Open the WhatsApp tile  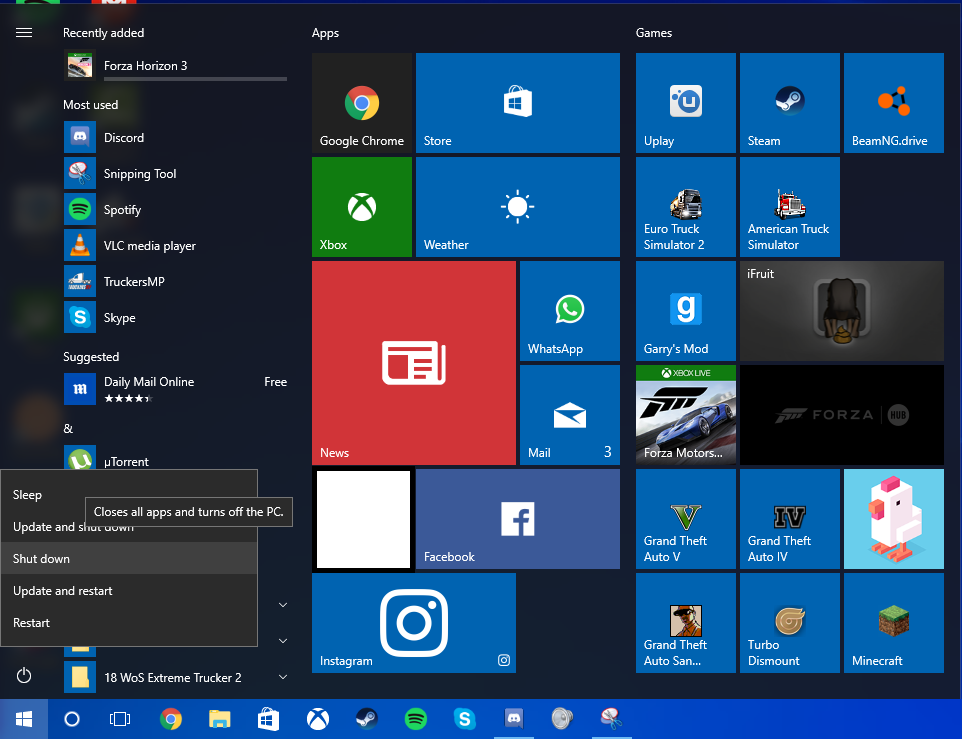(569, 311)
